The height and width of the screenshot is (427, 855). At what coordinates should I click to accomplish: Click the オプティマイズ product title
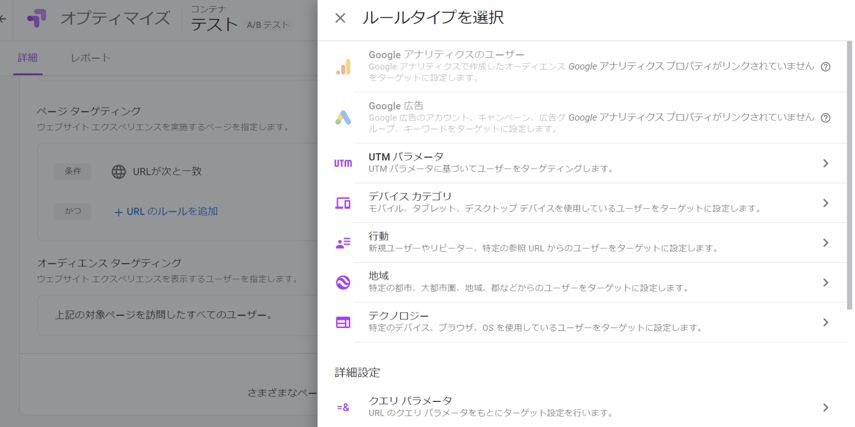[115, 19]
